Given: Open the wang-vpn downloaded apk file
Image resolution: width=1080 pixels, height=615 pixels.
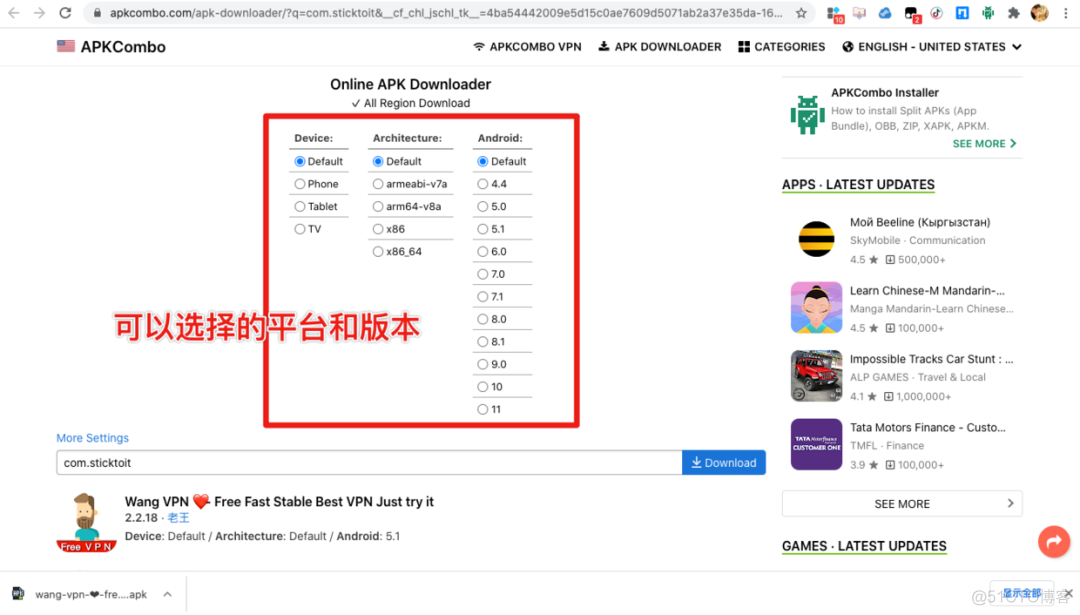Looking at the screenshot, I should pos(91,594).
